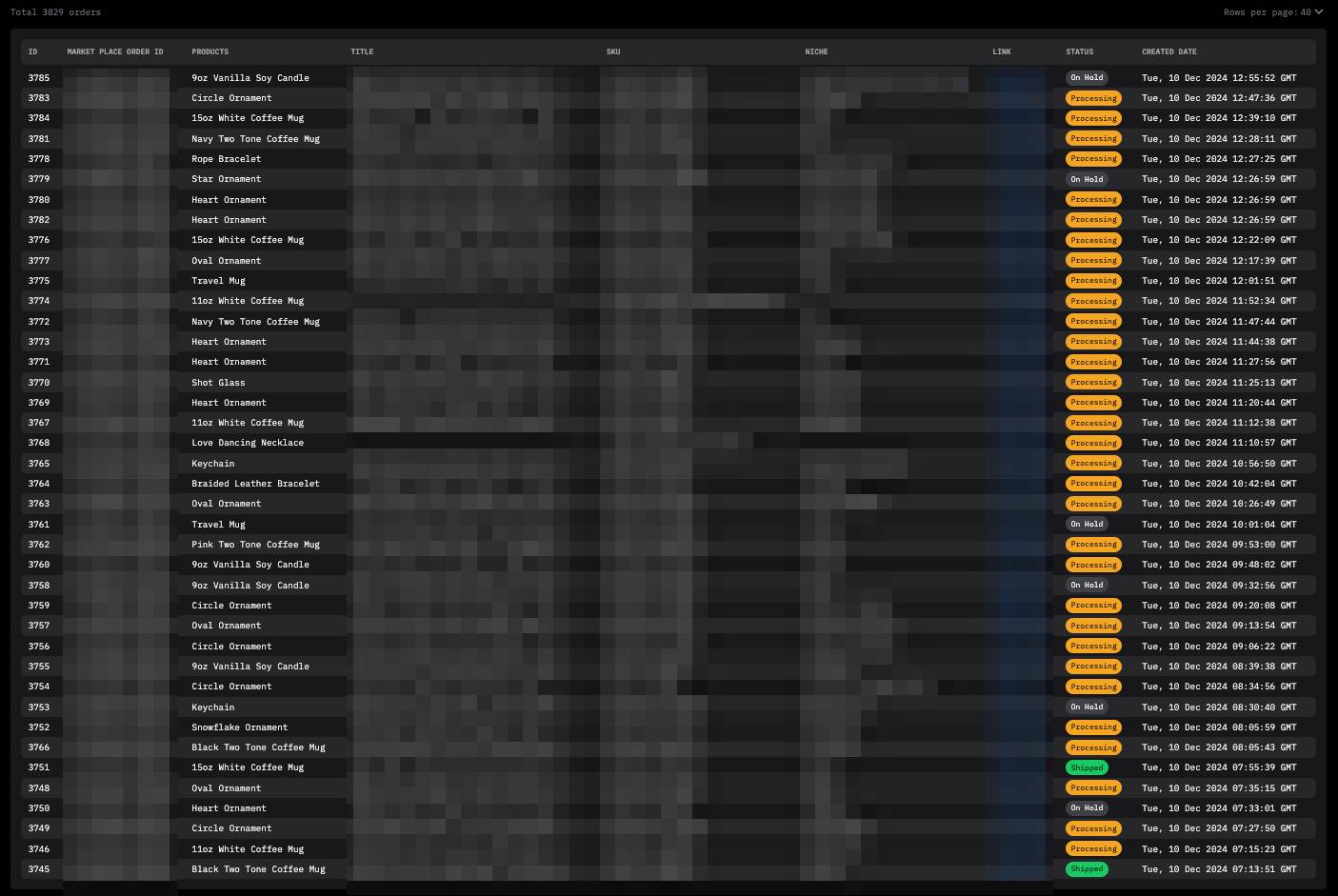Click the Market Place Order ID header
1338x896 pixels.
pyautogui.click(x=114, y=51)
